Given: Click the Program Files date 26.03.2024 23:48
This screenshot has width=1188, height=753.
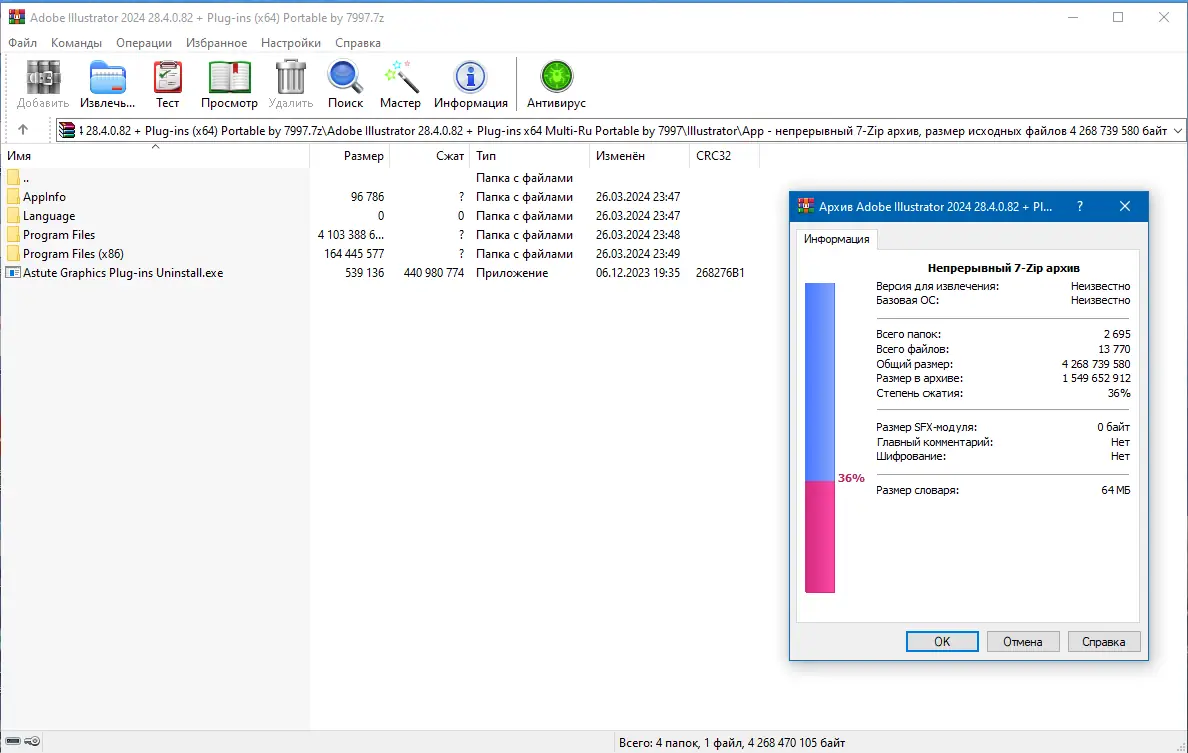Looking at the screenshot, I should 638,235.
